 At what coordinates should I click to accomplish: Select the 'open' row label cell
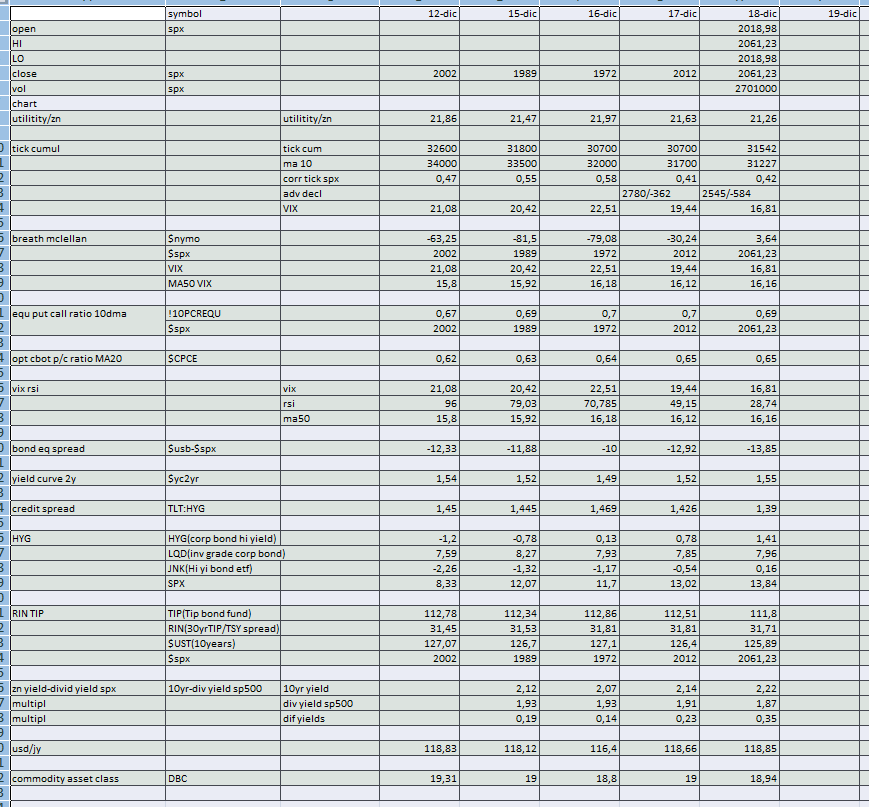coord(88,29)
